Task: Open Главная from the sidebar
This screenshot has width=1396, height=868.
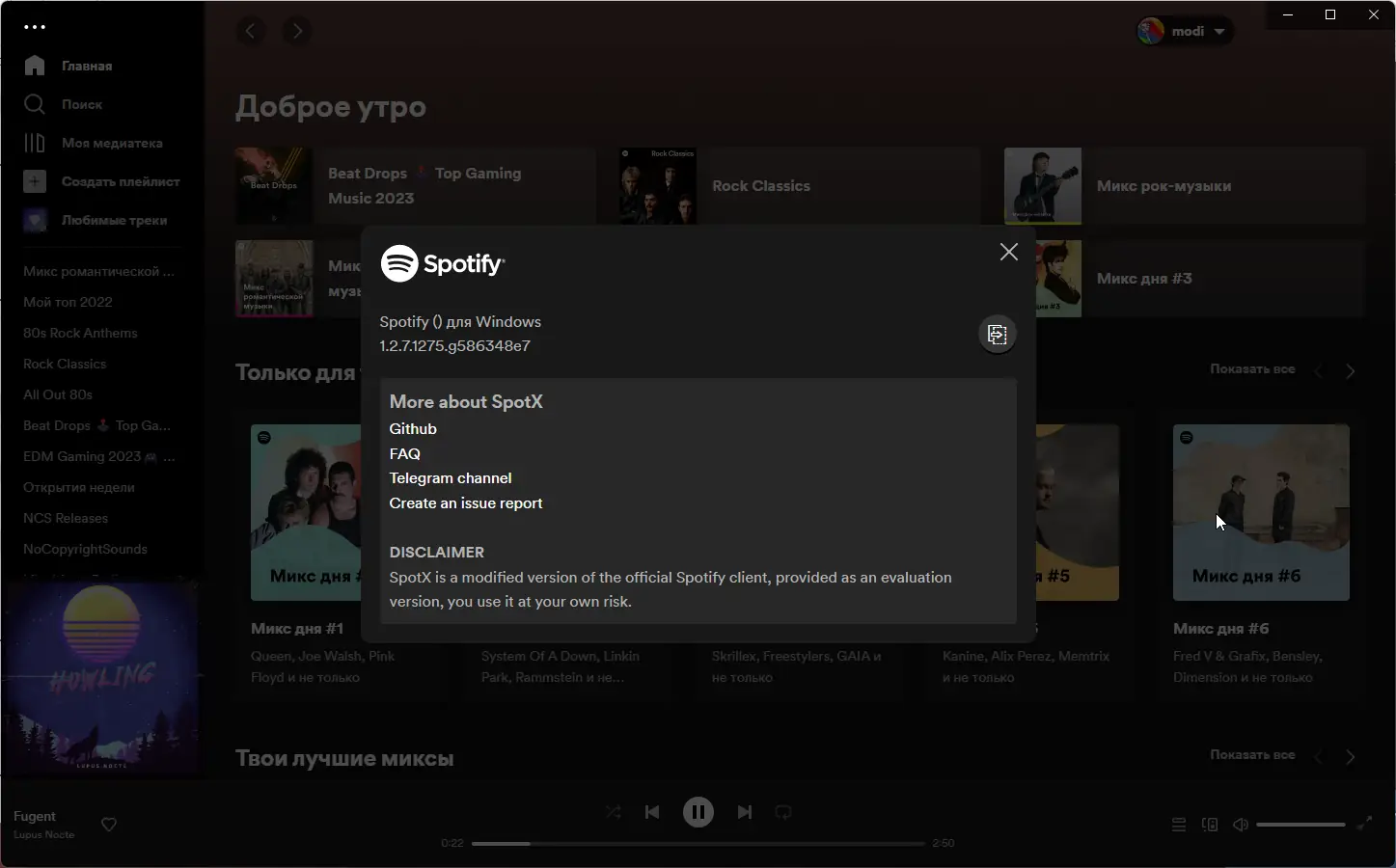Action: click(86, 66)
